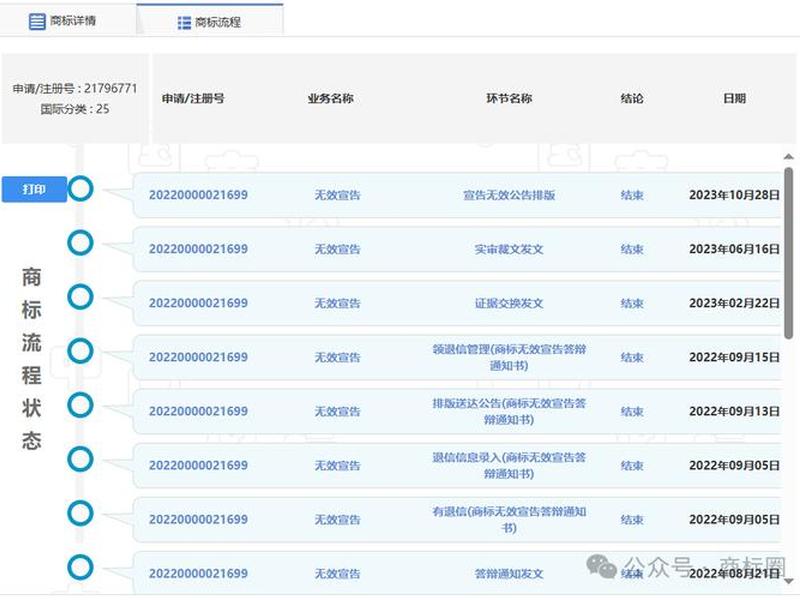Select timeline circle for 2023年06月16日 row

[x=80, y=242]
